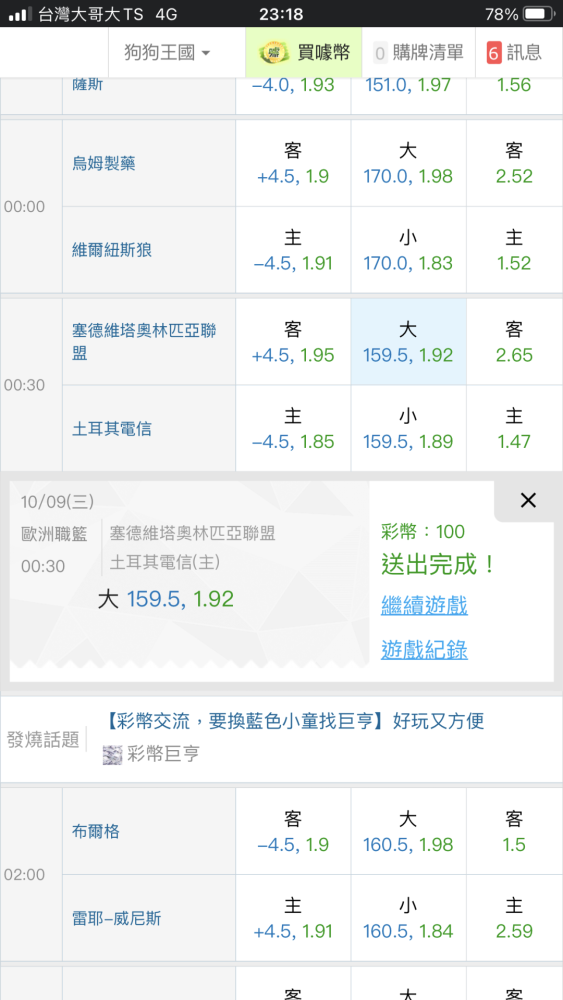This screenshot has width=563, height=1000.
Task: Open team 塞德維塔奧林匹亞聯盟 in the match list
Action: click(144, 342)
